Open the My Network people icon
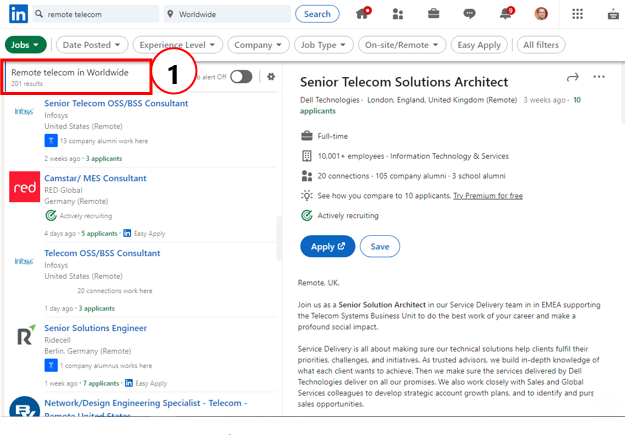Screen dimensions: 625x435 click(x=397, y=14)
